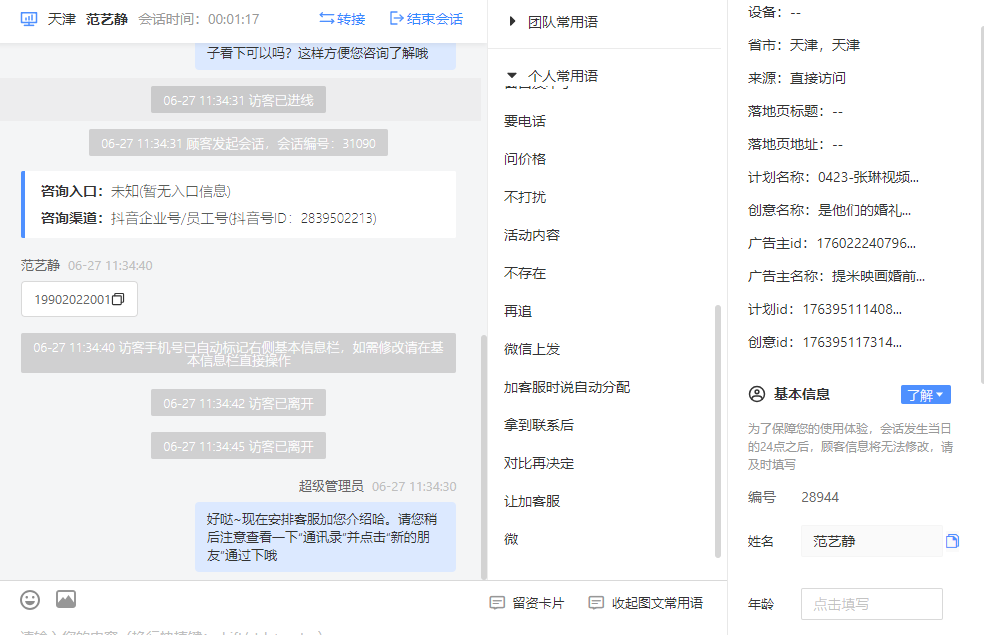Screen dimensions: 984x635
Task: Click the customer ID 28944
Action: 820,498
